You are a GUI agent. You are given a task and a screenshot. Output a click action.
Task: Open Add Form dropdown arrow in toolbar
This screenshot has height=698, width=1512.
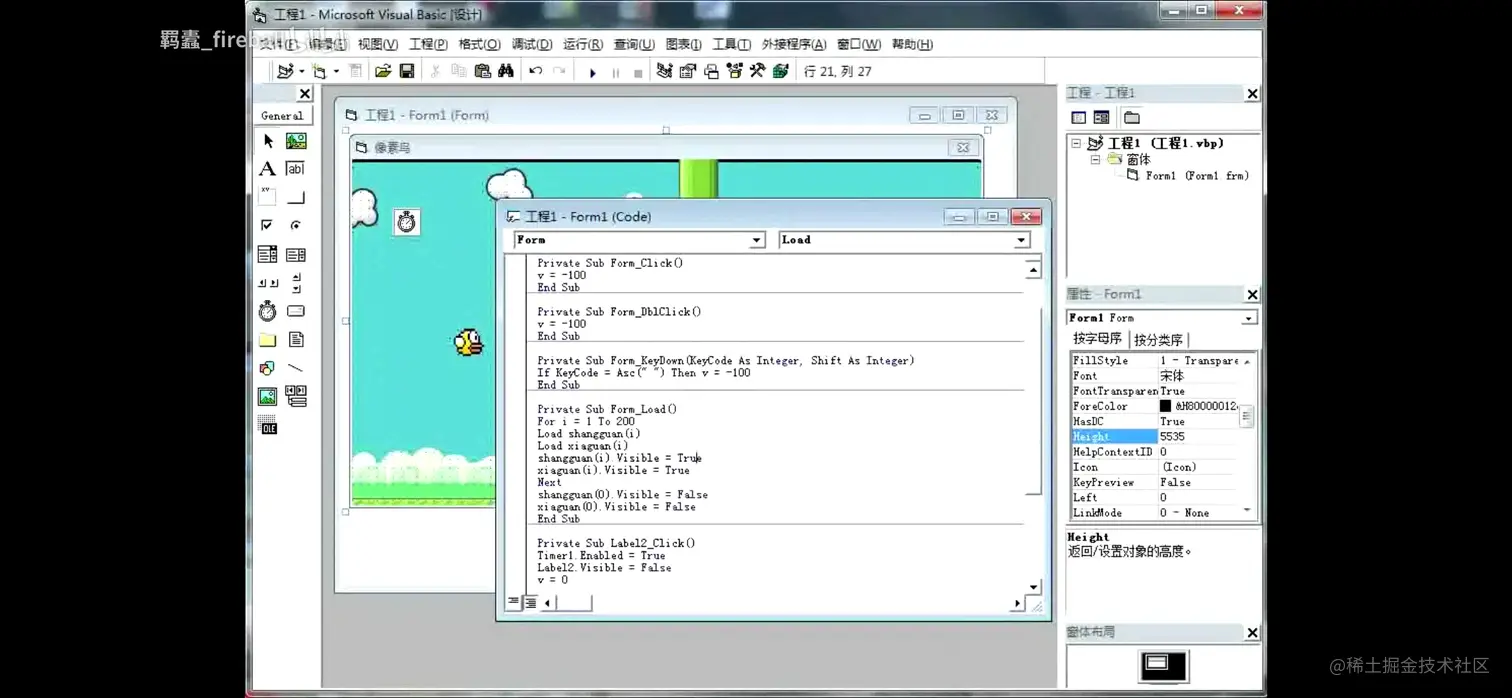pos(336,71)
